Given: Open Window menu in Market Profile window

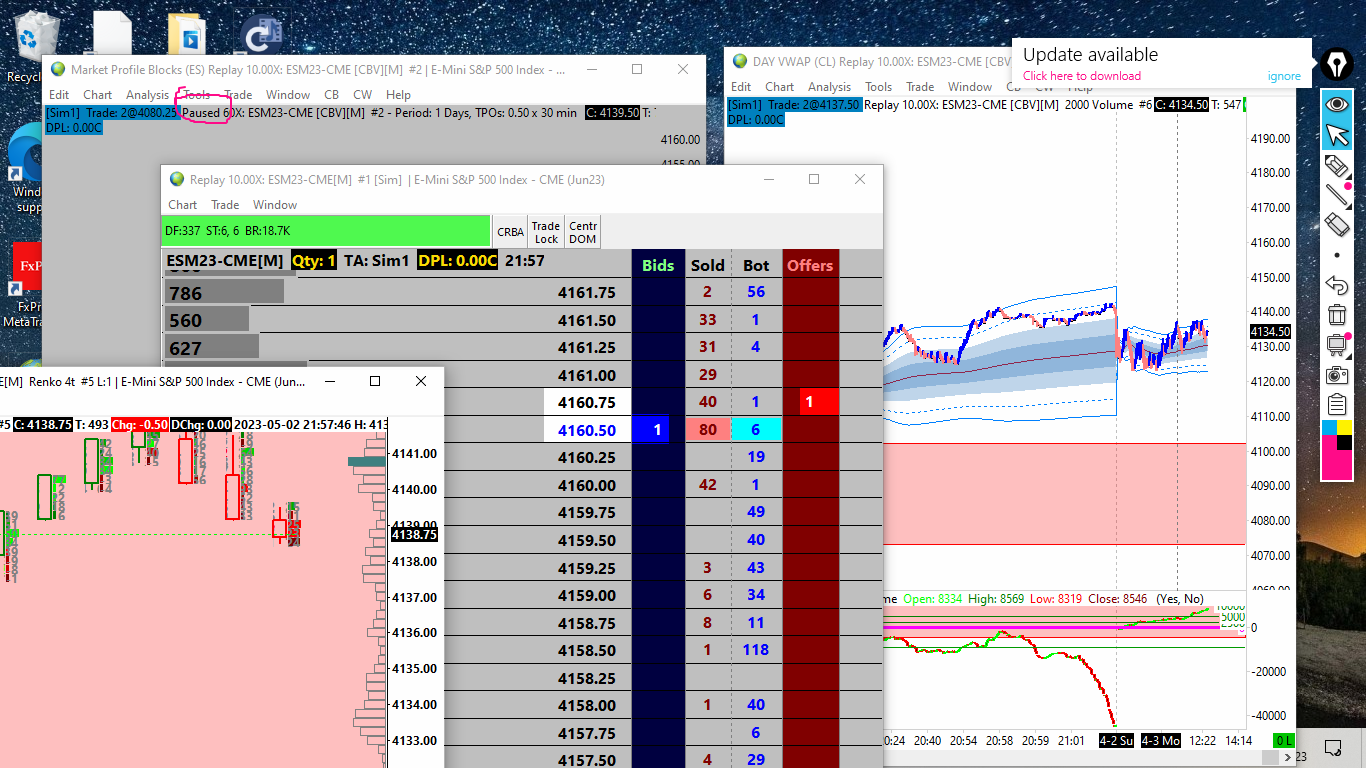Looking at the screenshot, I should [287, 95].
